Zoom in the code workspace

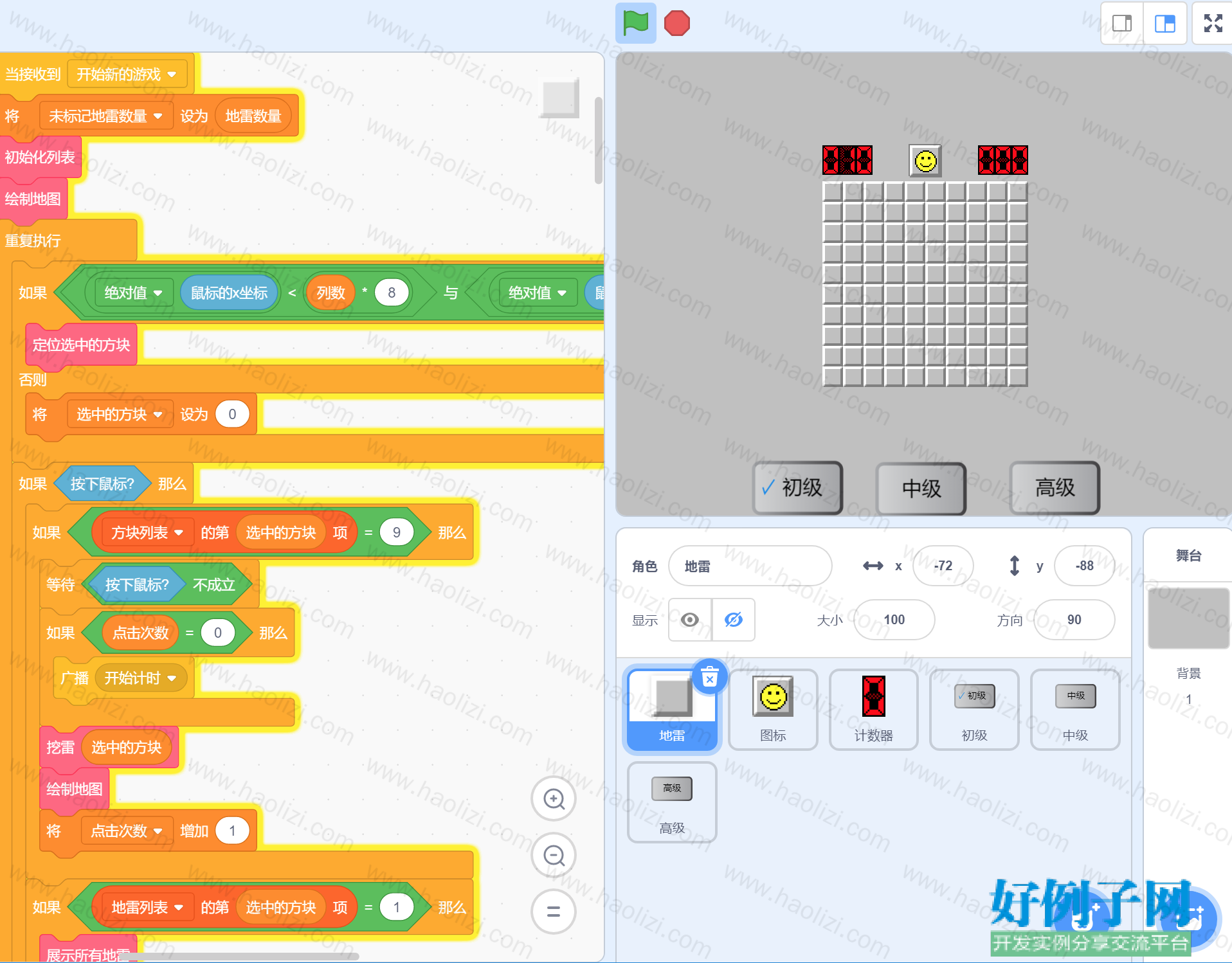[x=554, y=799]
